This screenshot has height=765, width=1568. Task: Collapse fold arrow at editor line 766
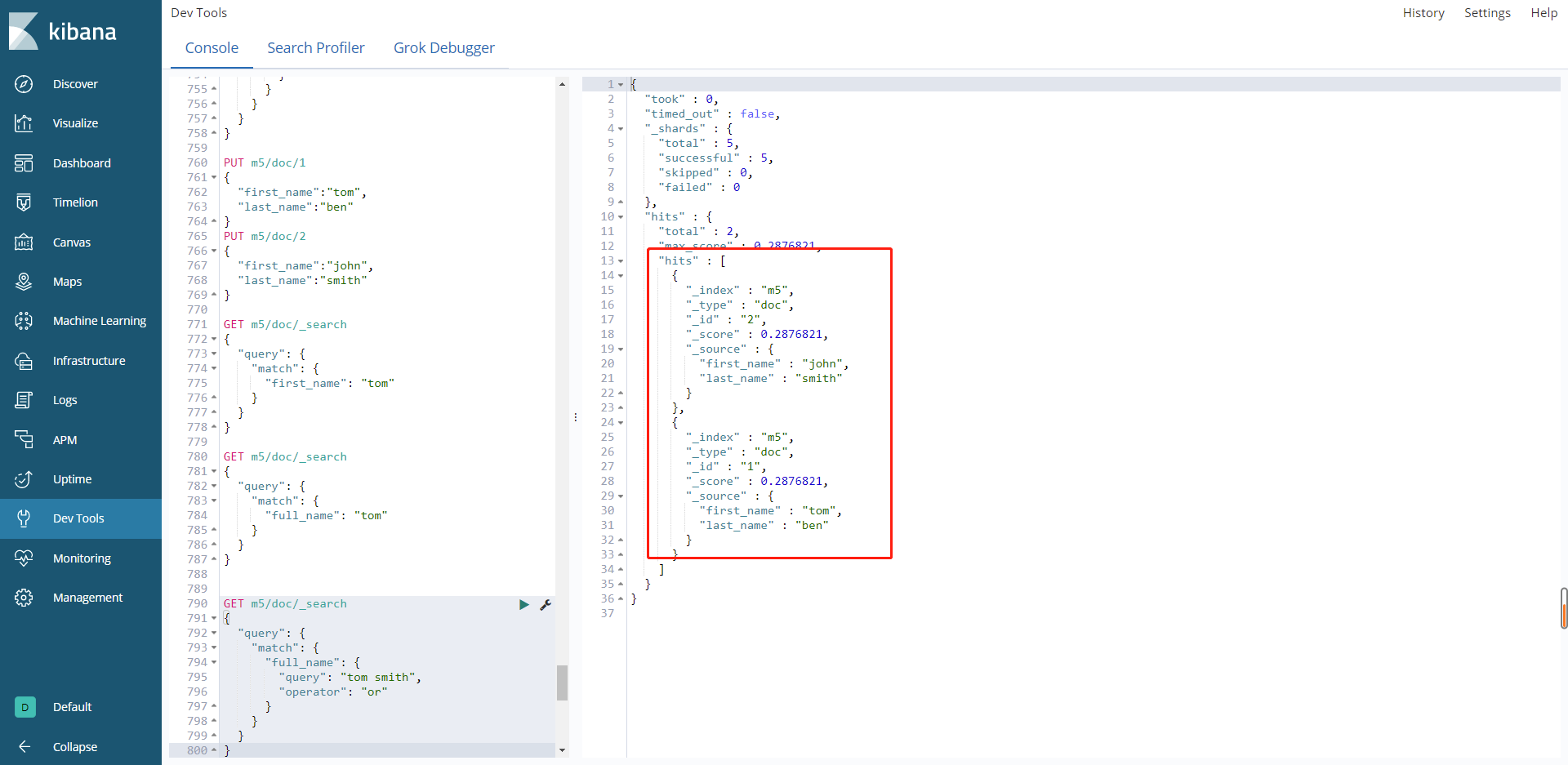click(x=214, y=251)
